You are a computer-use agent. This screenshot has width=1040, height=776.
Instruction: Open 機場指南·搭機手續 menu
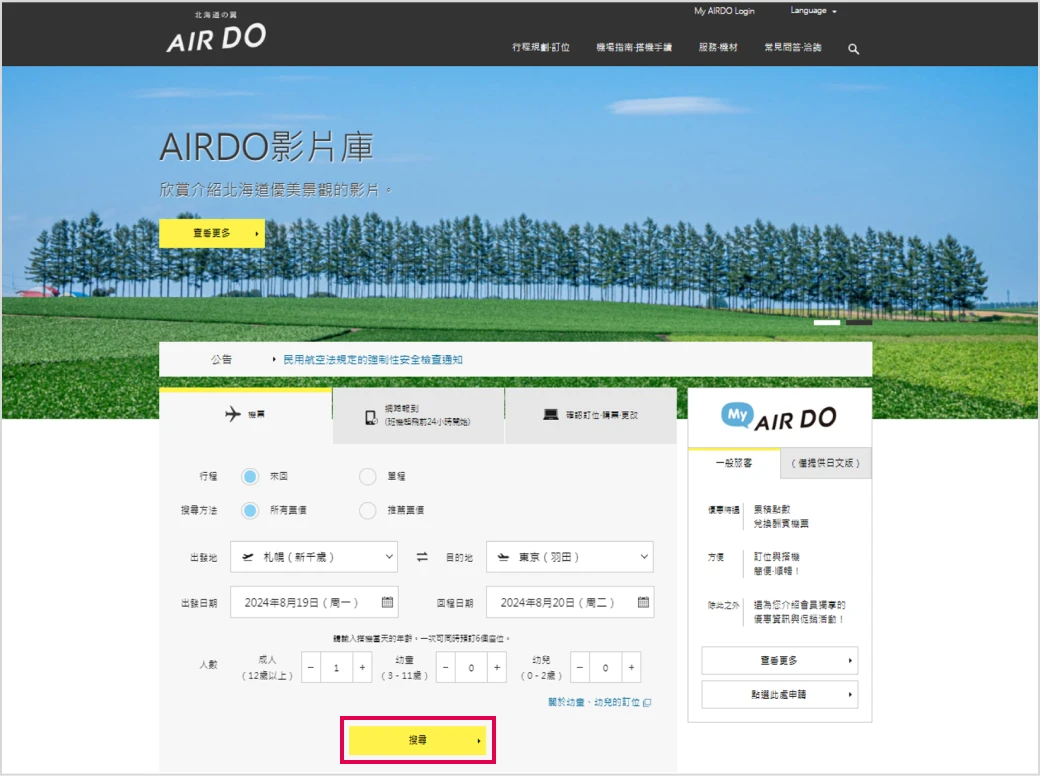[634, 47]
